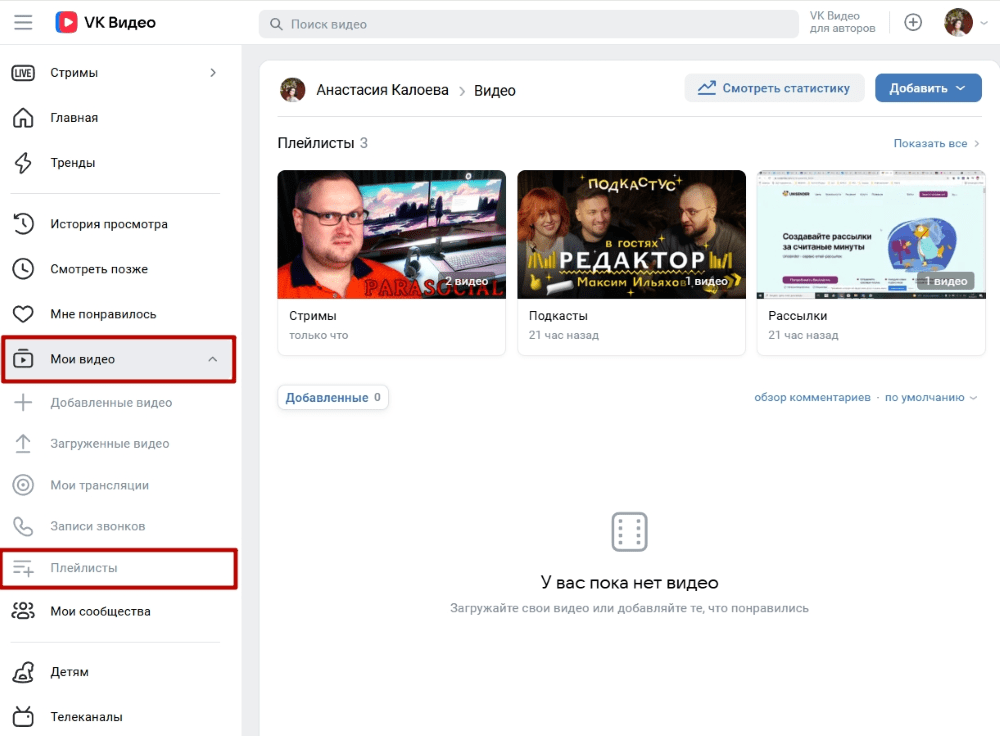Click the plus upload icon in header

point(913,23)
